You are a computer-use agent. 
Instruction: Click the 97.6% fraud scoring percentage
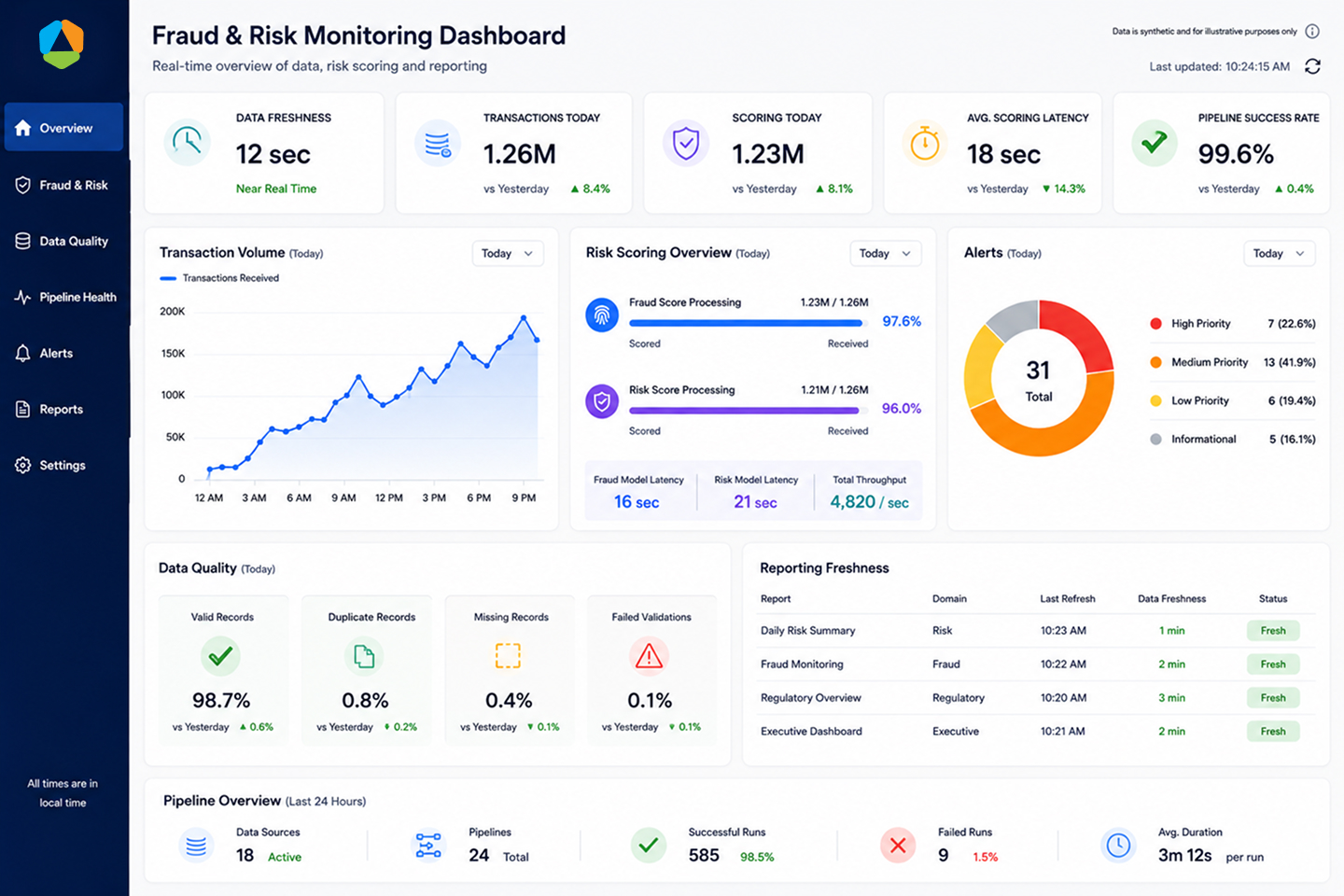[x=902, y=321]
